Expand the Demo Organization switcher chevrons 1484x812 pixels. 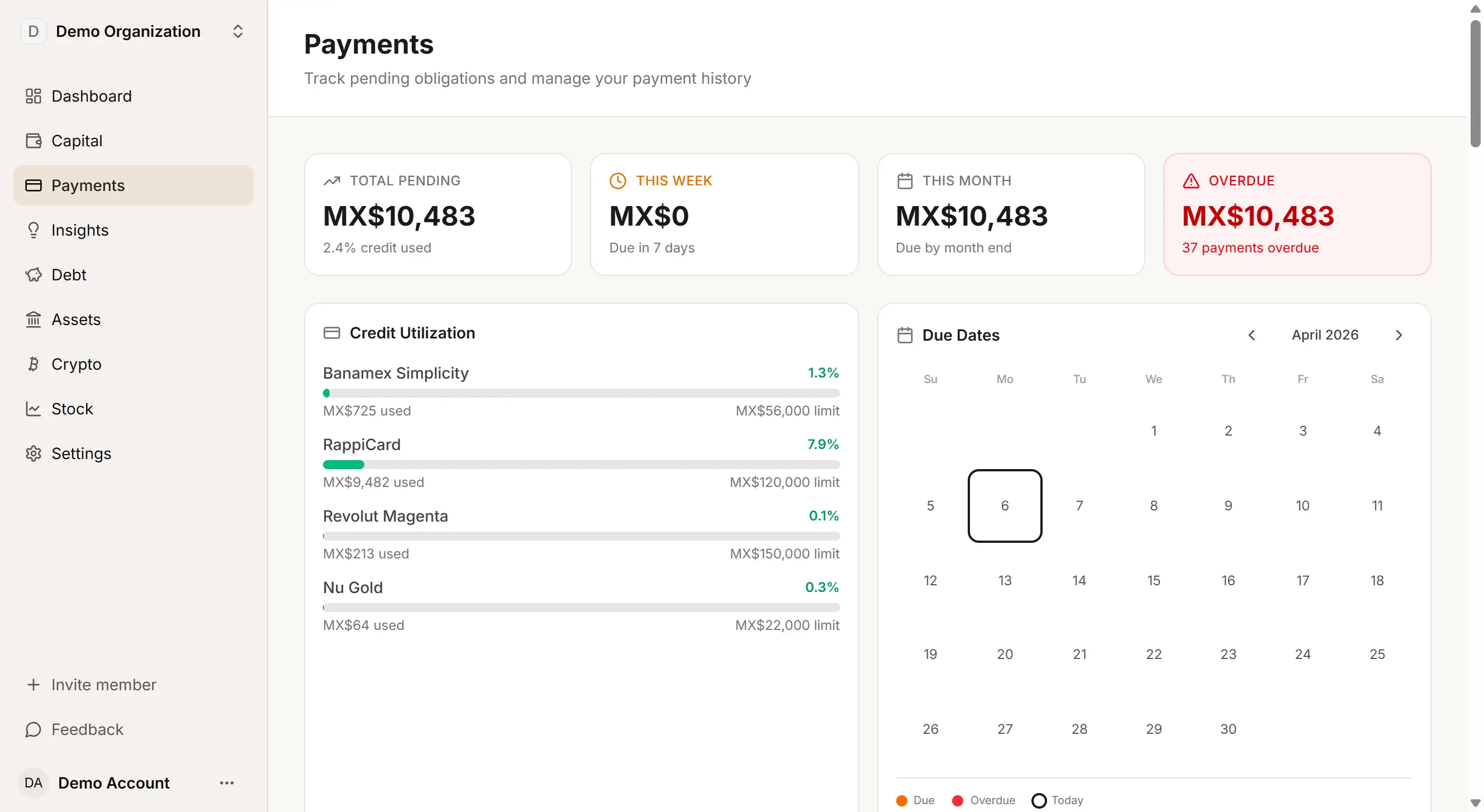tap(238, 31)
